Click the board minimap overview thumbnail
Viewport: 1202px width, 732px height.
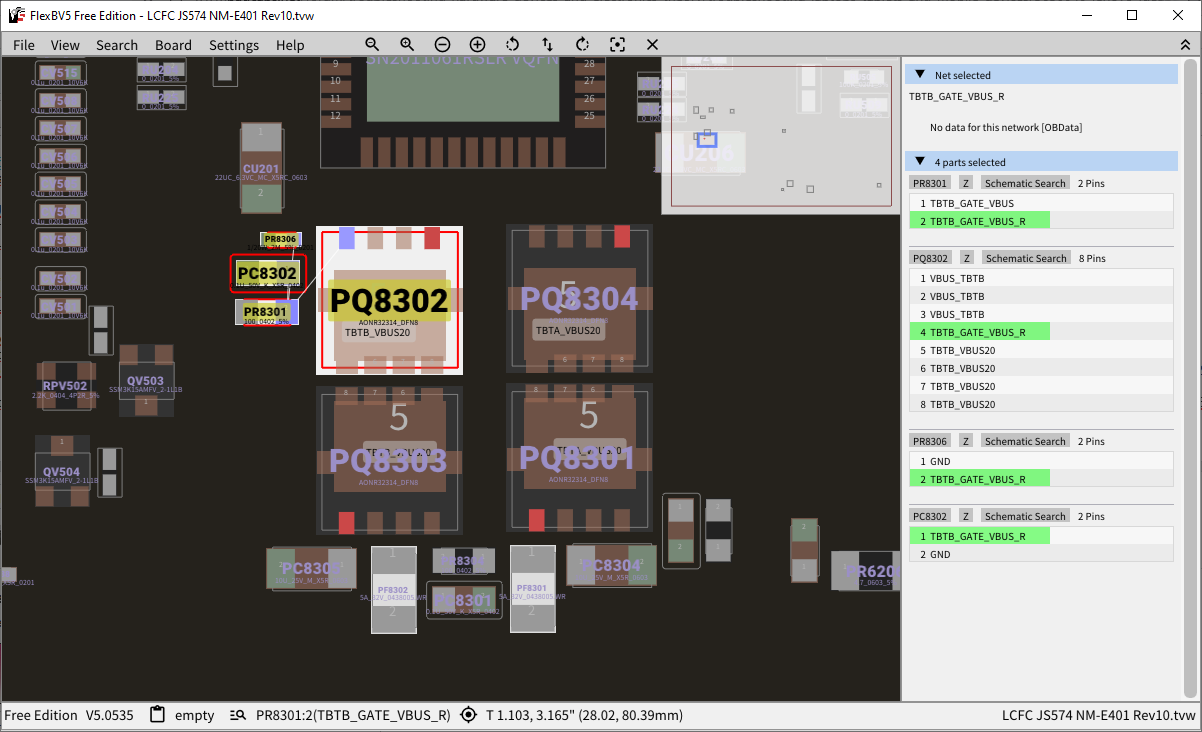coord(781,136)
